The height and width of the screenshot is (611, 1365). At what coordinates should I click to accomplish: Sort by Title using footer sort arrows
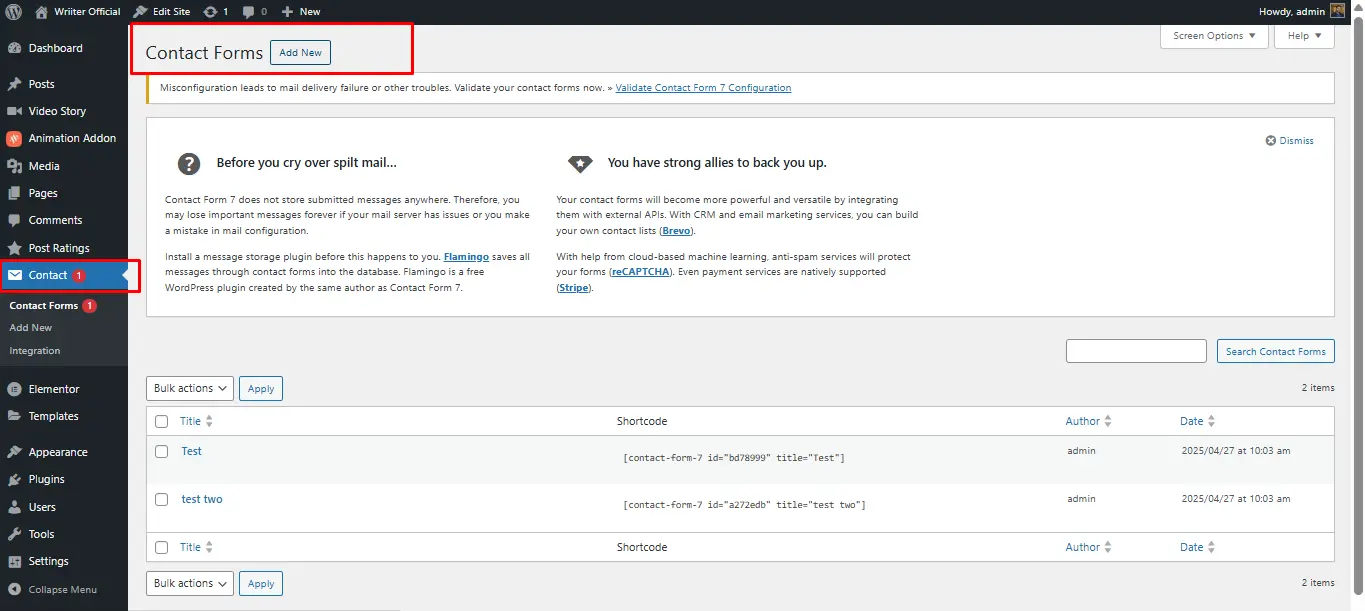point(209,548)
